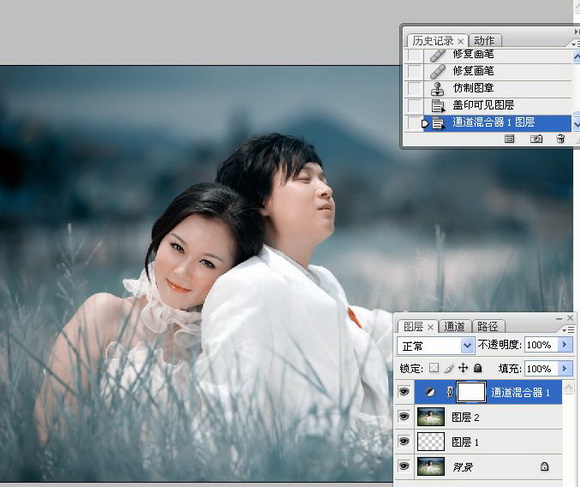Click the lock transparent pixels icon
Screen dimensions: 580x487
click(434, 368)
